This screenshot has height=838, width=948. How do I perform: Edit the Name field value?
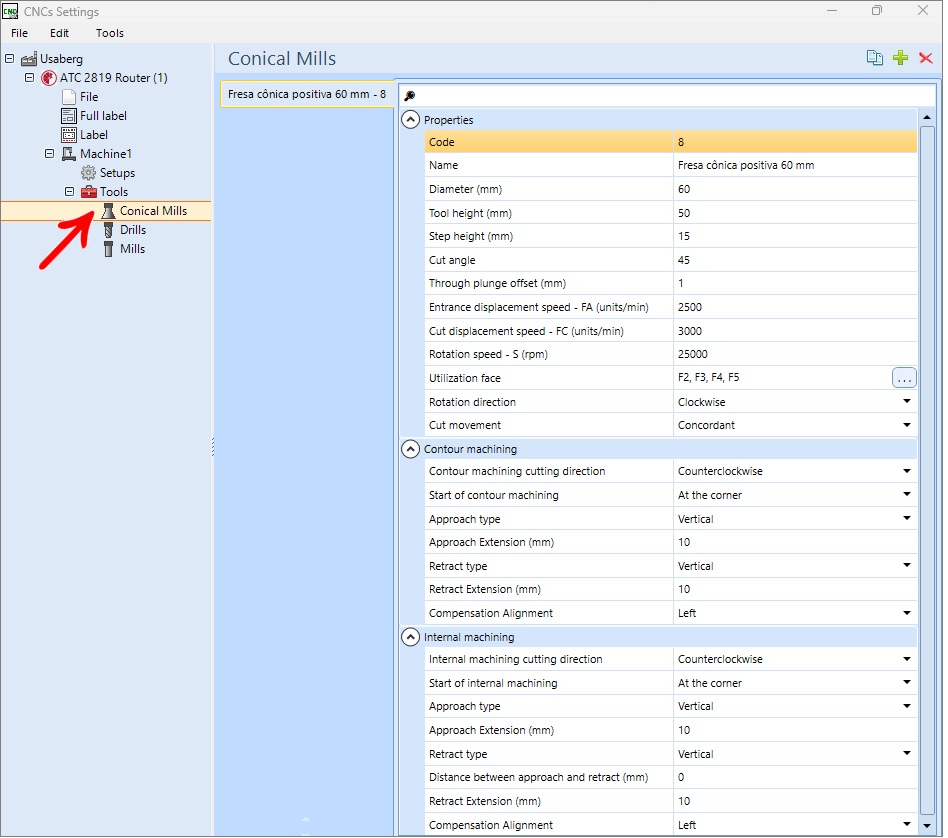coord(795,166)
